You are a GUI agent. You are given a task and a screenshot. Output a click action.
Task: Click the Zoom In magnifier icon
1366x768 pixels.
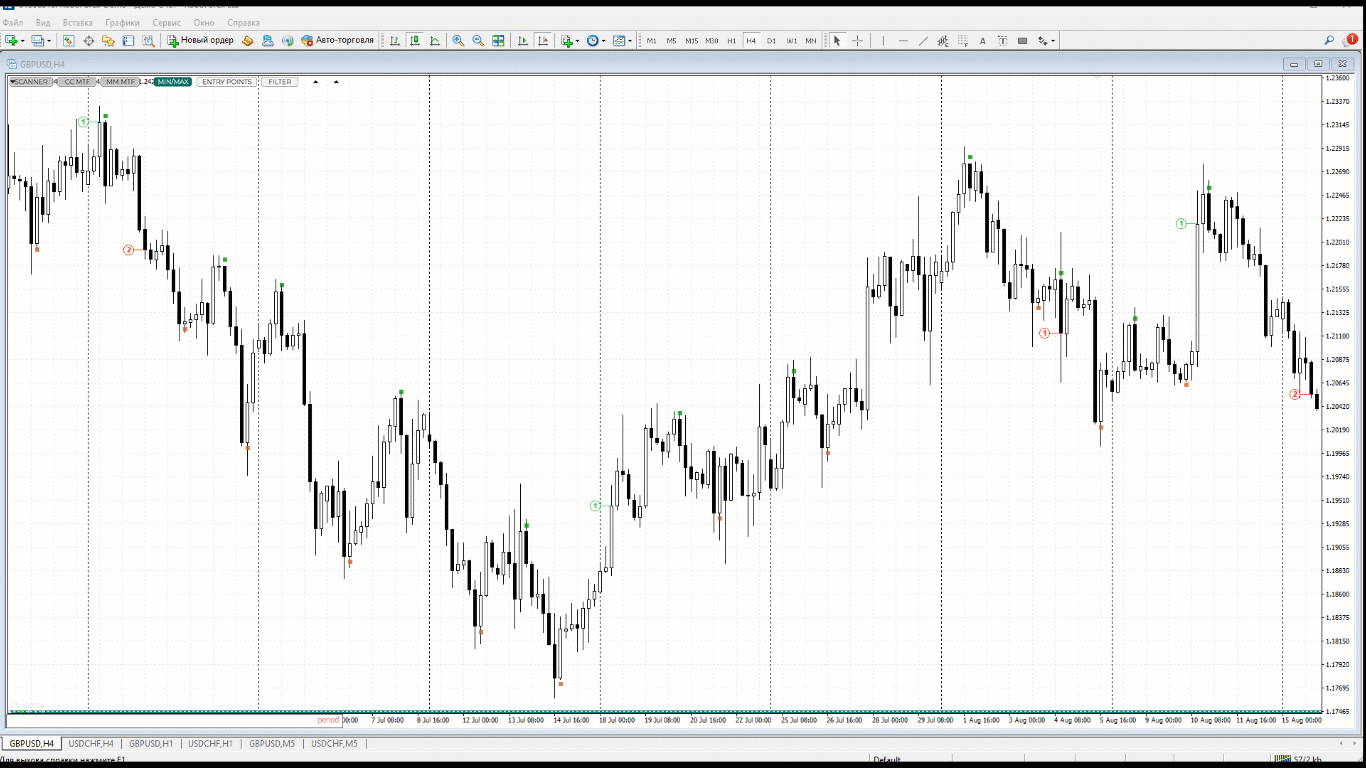coord(458,41)
